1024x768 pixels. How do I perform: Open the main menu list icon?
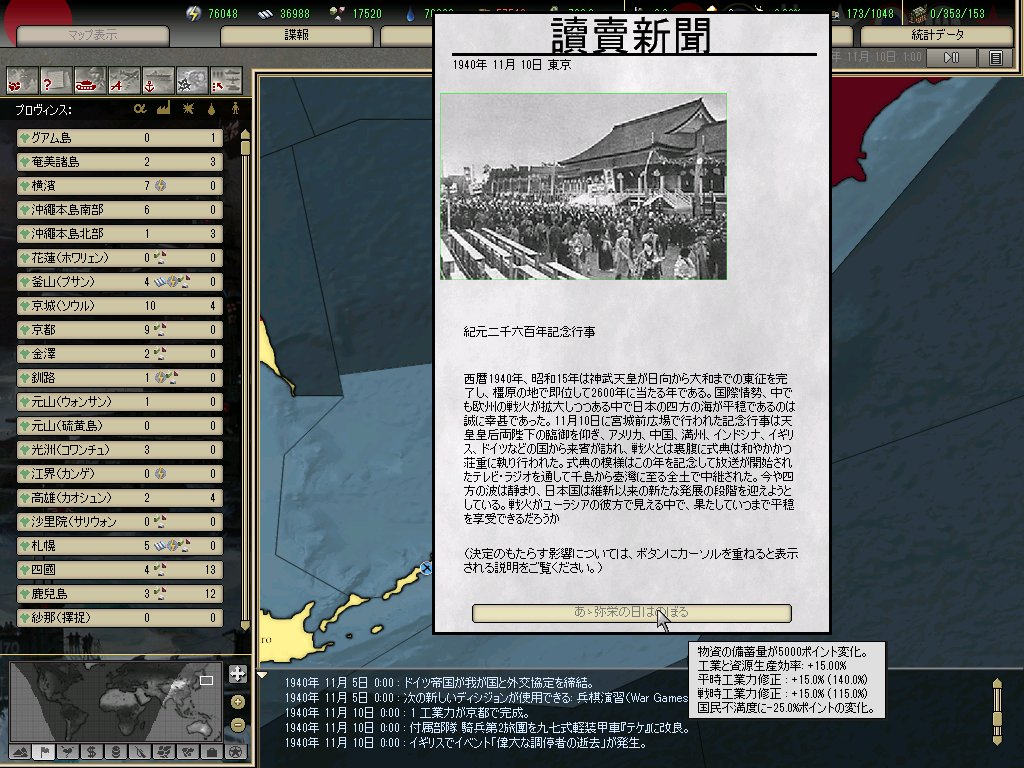[x=995, y=57]
